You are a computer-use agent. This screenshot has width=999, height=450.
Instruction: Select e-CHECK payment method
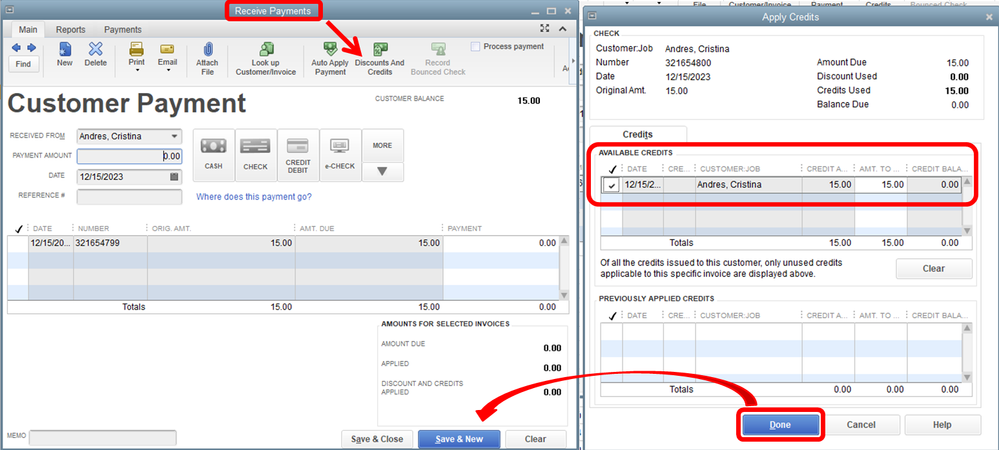click(341, 155)
